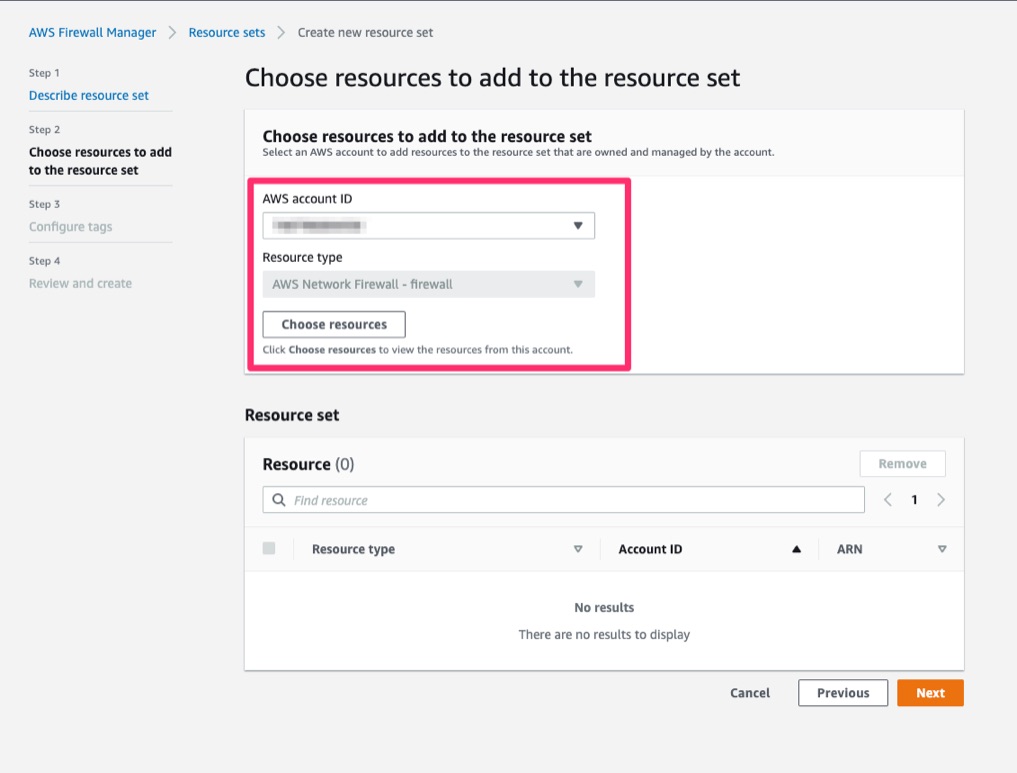This screenshot has height=773, width=1017.
Task: Click the Resource type sort arrow icon
Action: click(578, 549)
